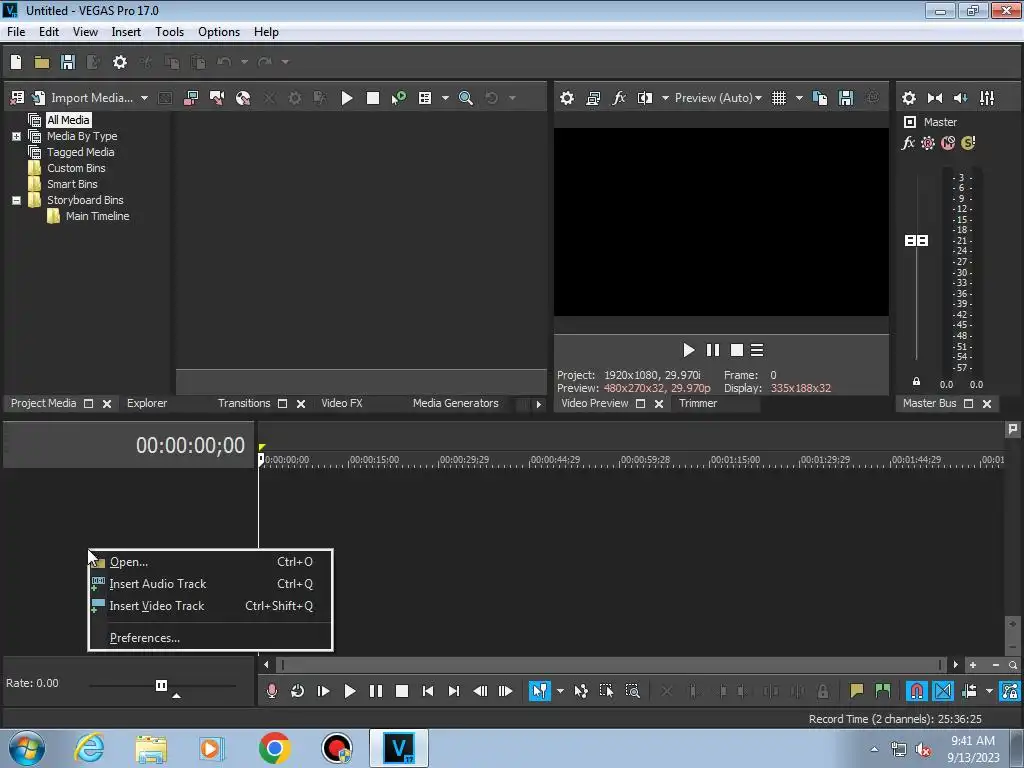
Task: Open a project using the folder toolbar icon
Action: tap(42, 62)
